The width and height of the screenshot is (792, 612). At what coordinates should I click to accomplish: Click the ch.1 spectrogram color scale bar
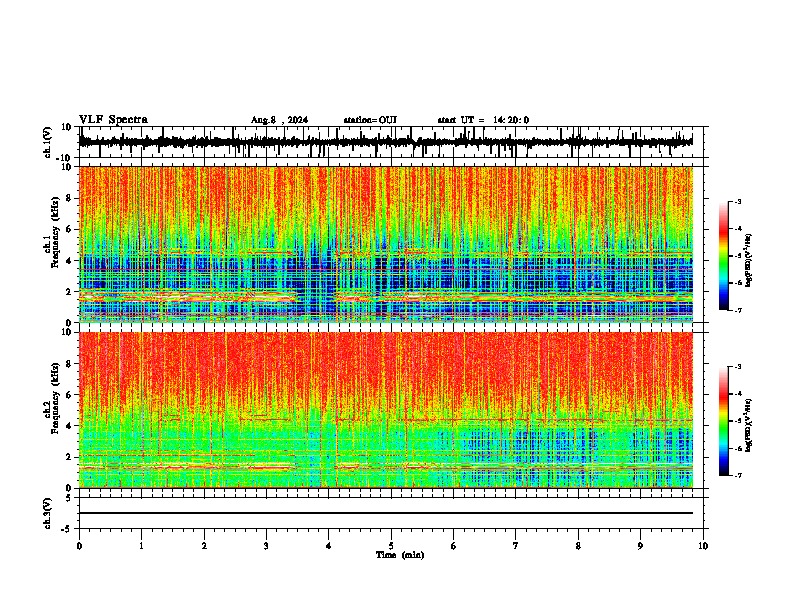(x=724, y=256)
